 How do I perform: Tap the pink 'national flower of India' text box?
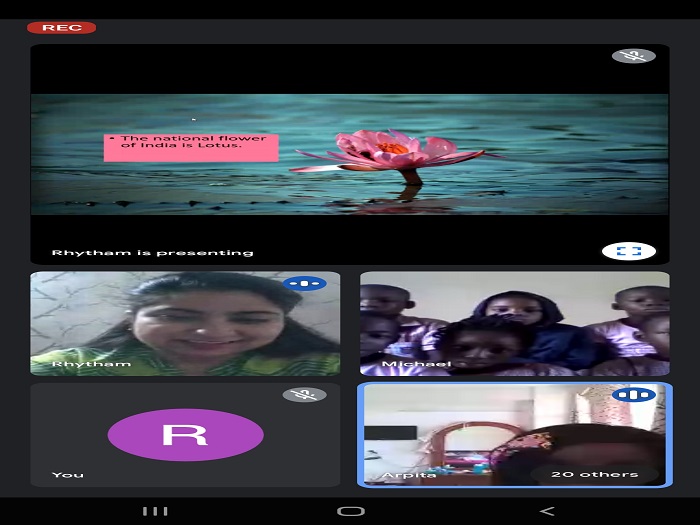pos(191,148)
